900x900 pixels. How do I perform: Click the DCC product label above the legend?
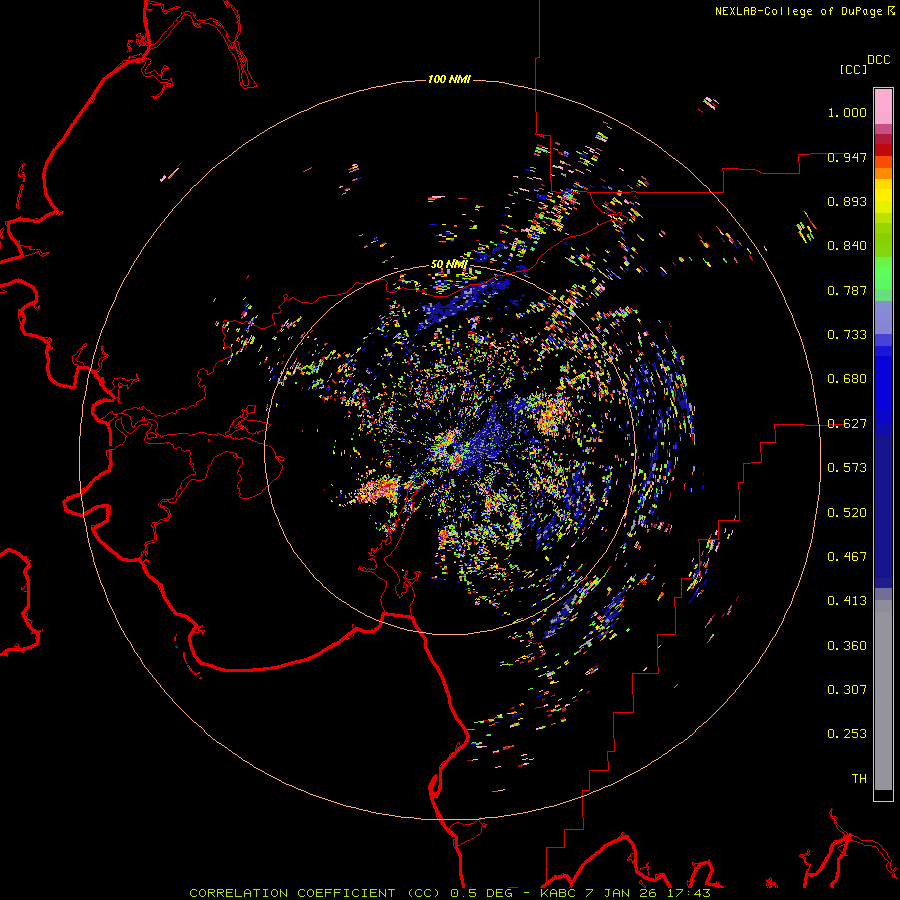point(878,60)
